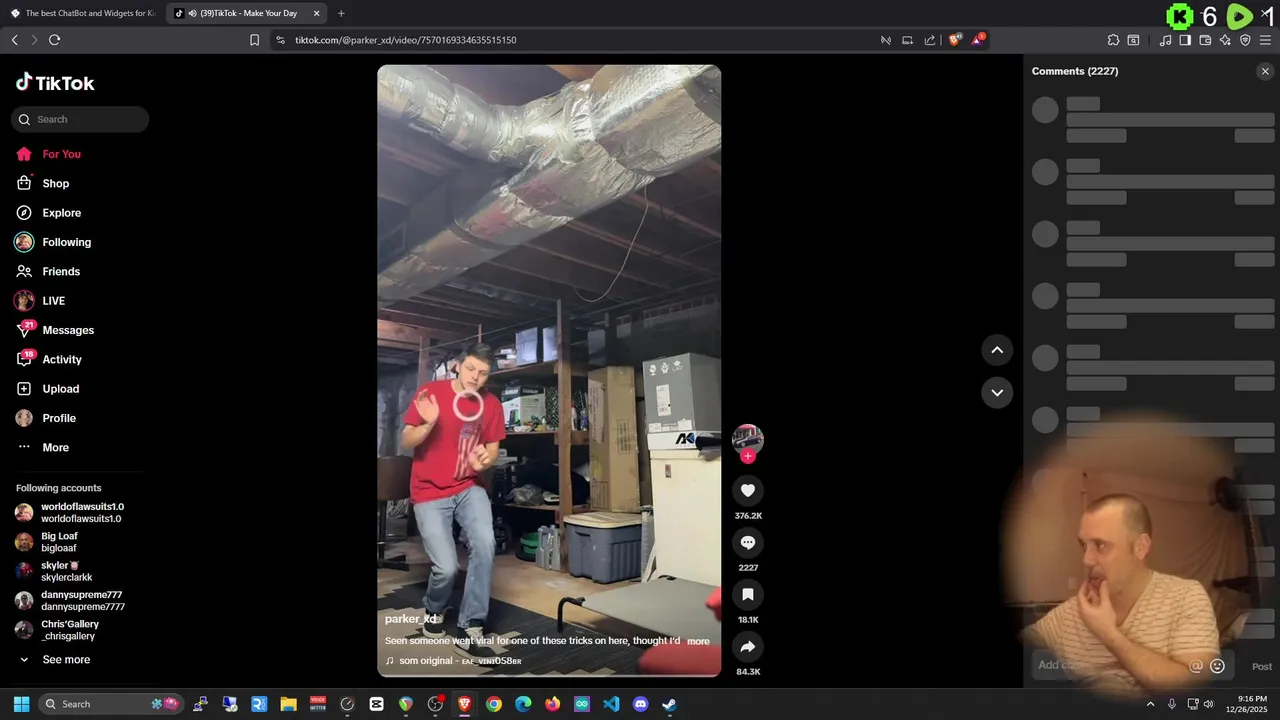Close the Comments panel

(x=1265, y=71)
